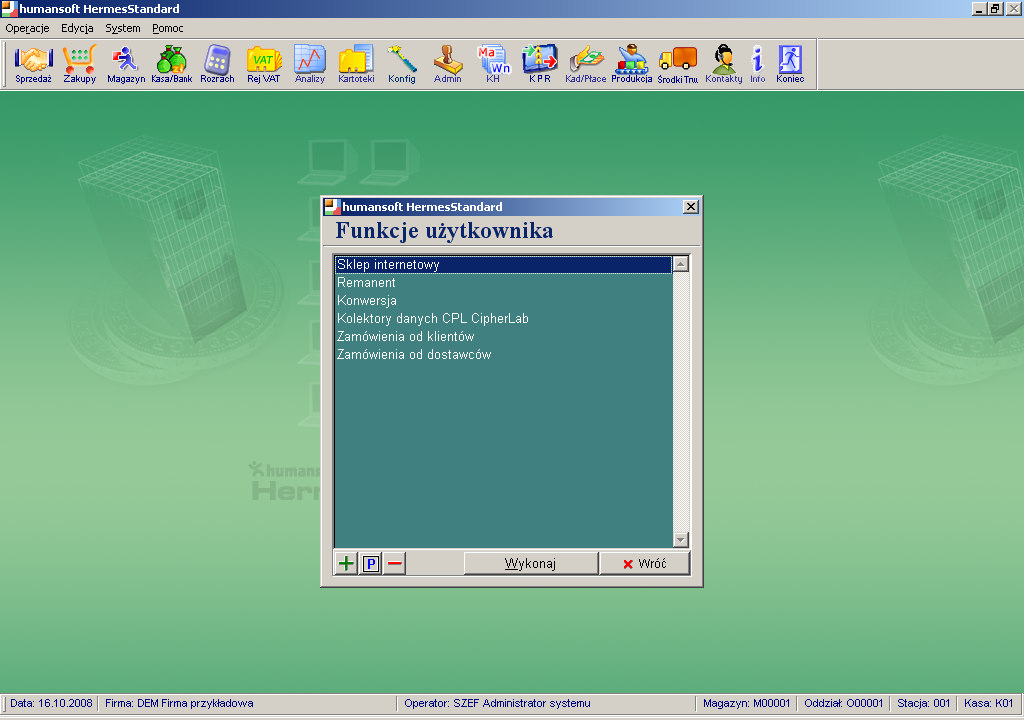This screenshot has height=720, width=1024.
Task: Click the Magazyn: M00001 status entry
Action: (746, 703)
